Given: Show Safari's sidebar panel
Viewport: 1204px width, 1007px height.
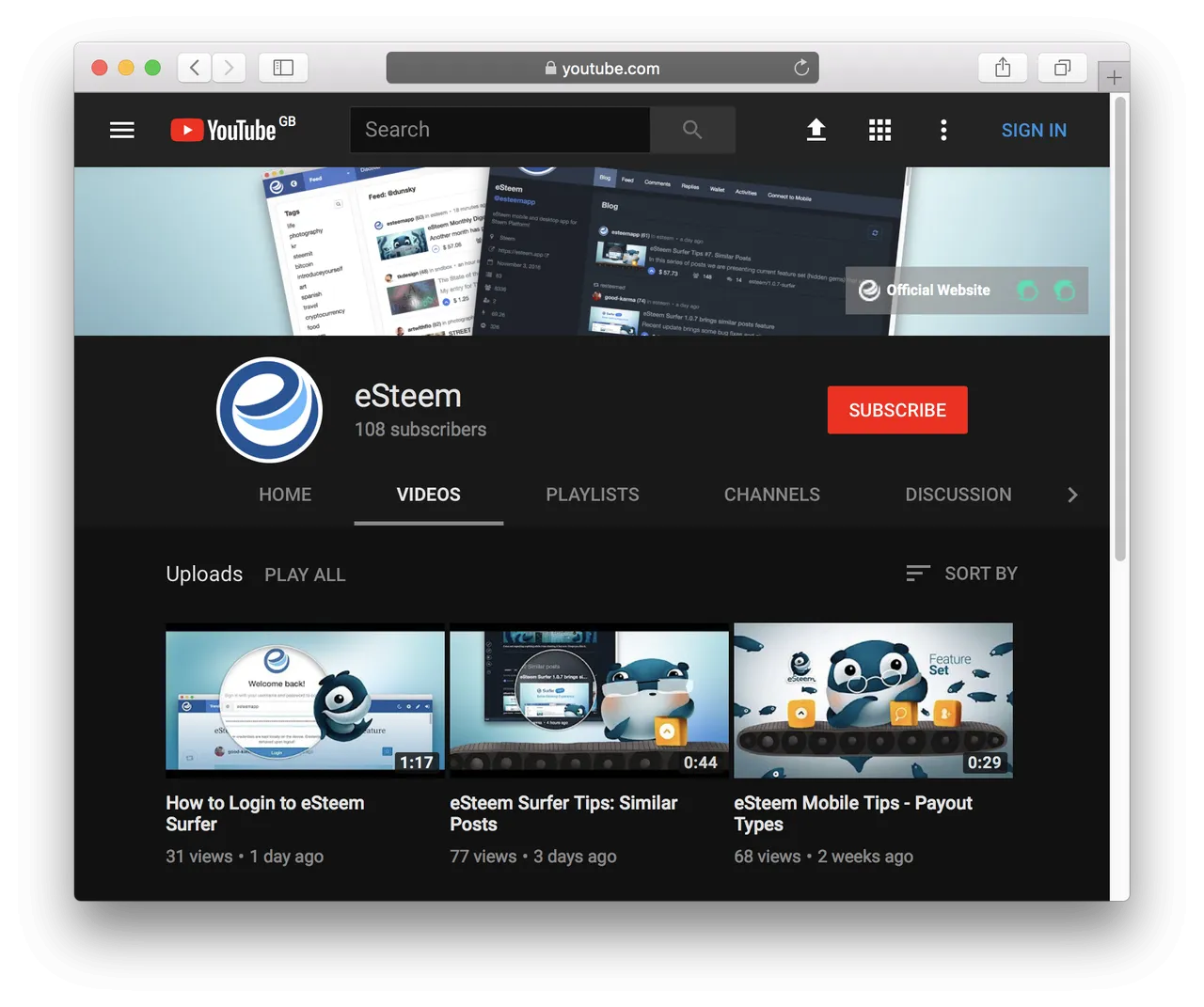Looking at the screenshot, I should (283, 68).
